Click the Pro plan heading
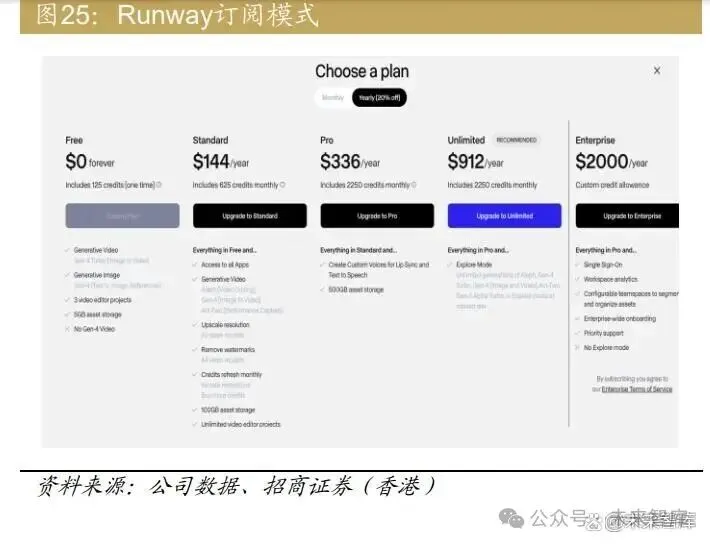This screenshot has height=546, width=710. (x=326, y=140)
